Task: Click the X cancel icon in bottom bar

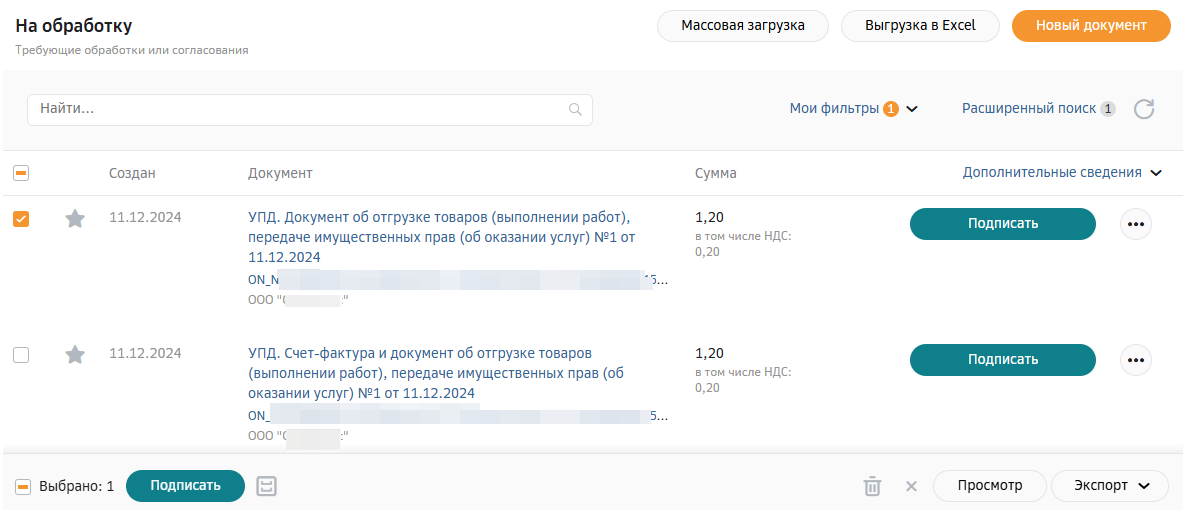Action: pyautogui.click(x=911, y=486)
